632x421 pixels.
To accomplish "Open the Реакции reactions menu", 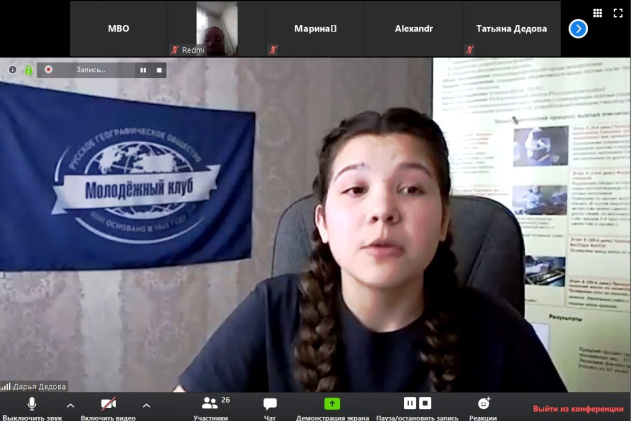I will click(x=484, y=404).
